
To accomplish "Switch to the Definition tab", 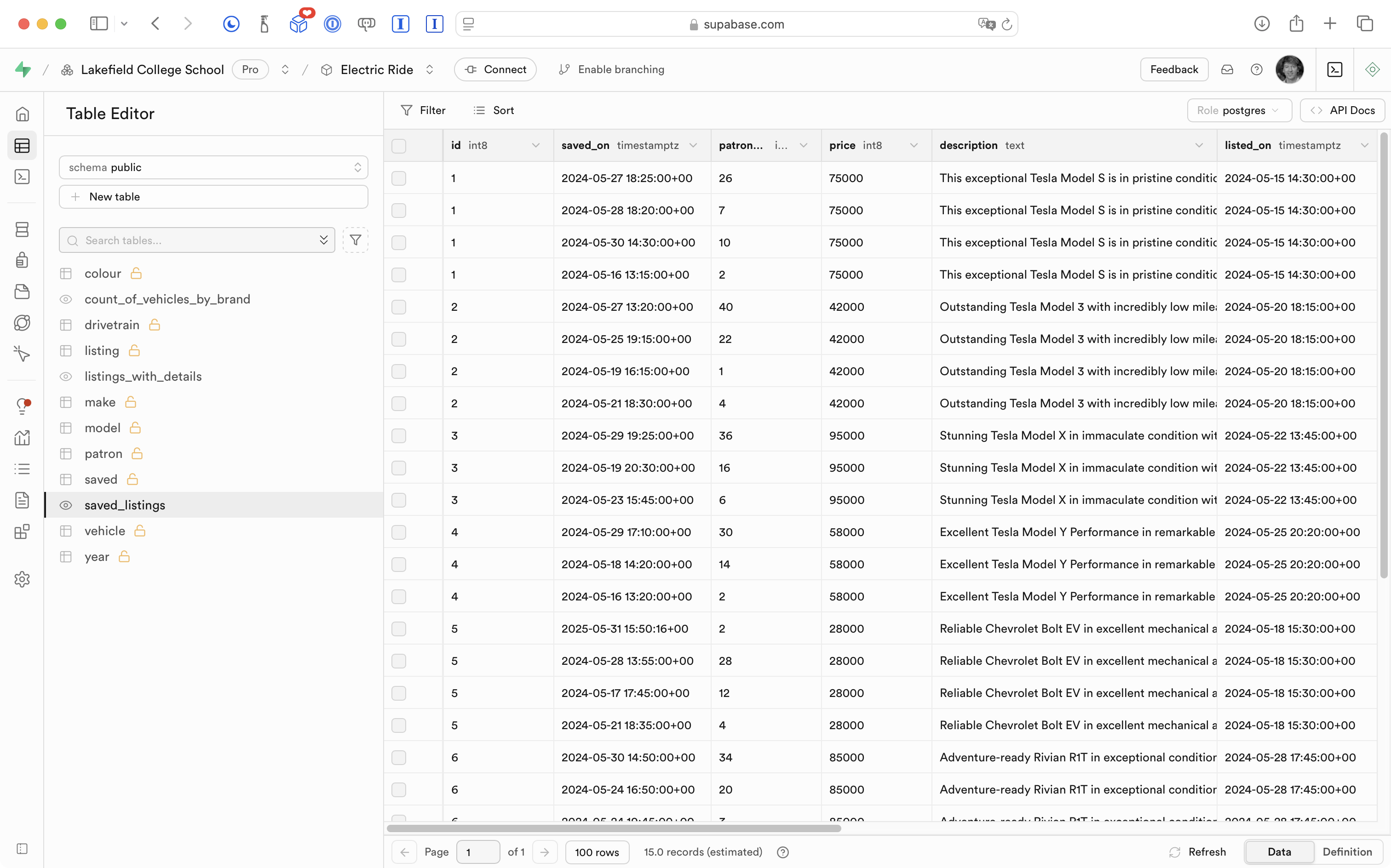I will [x=1347, y=852].
